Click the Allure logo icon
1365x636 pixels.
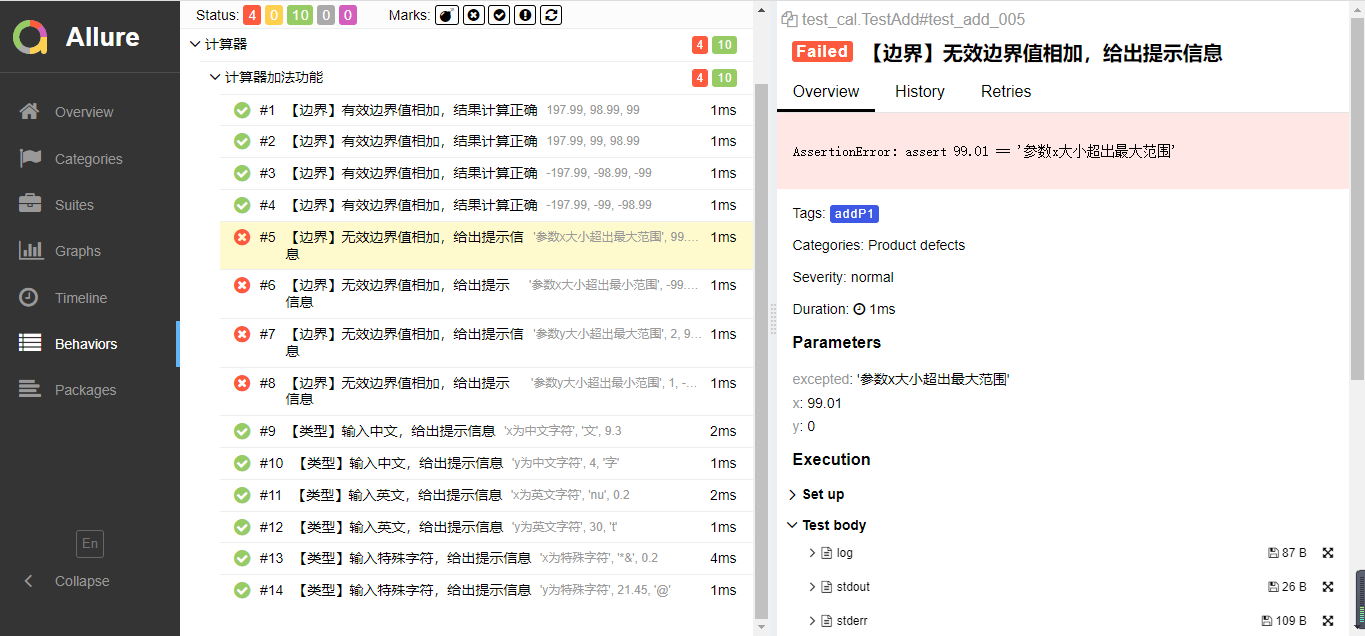pos(30,37)
